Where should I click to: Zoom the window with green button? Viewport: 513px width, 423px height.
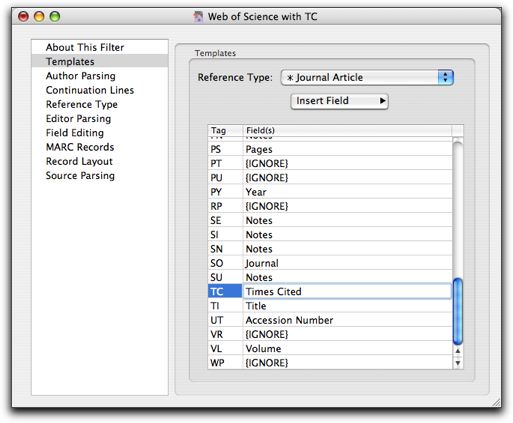(x=55, y=16)
